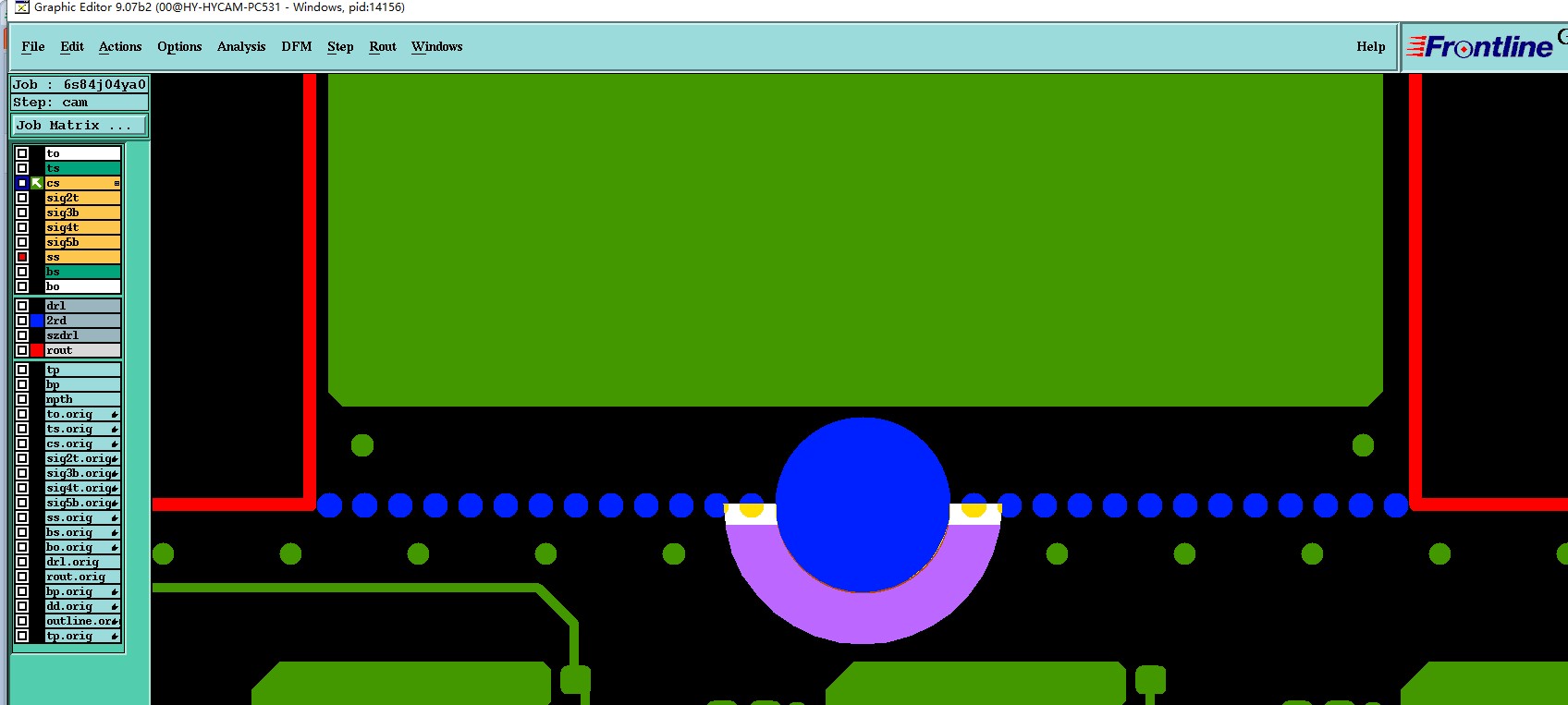Select the rout.orig layer name
Viewport: 1568px width, 705px height.
pyautogui.click(x=83, y=577)
